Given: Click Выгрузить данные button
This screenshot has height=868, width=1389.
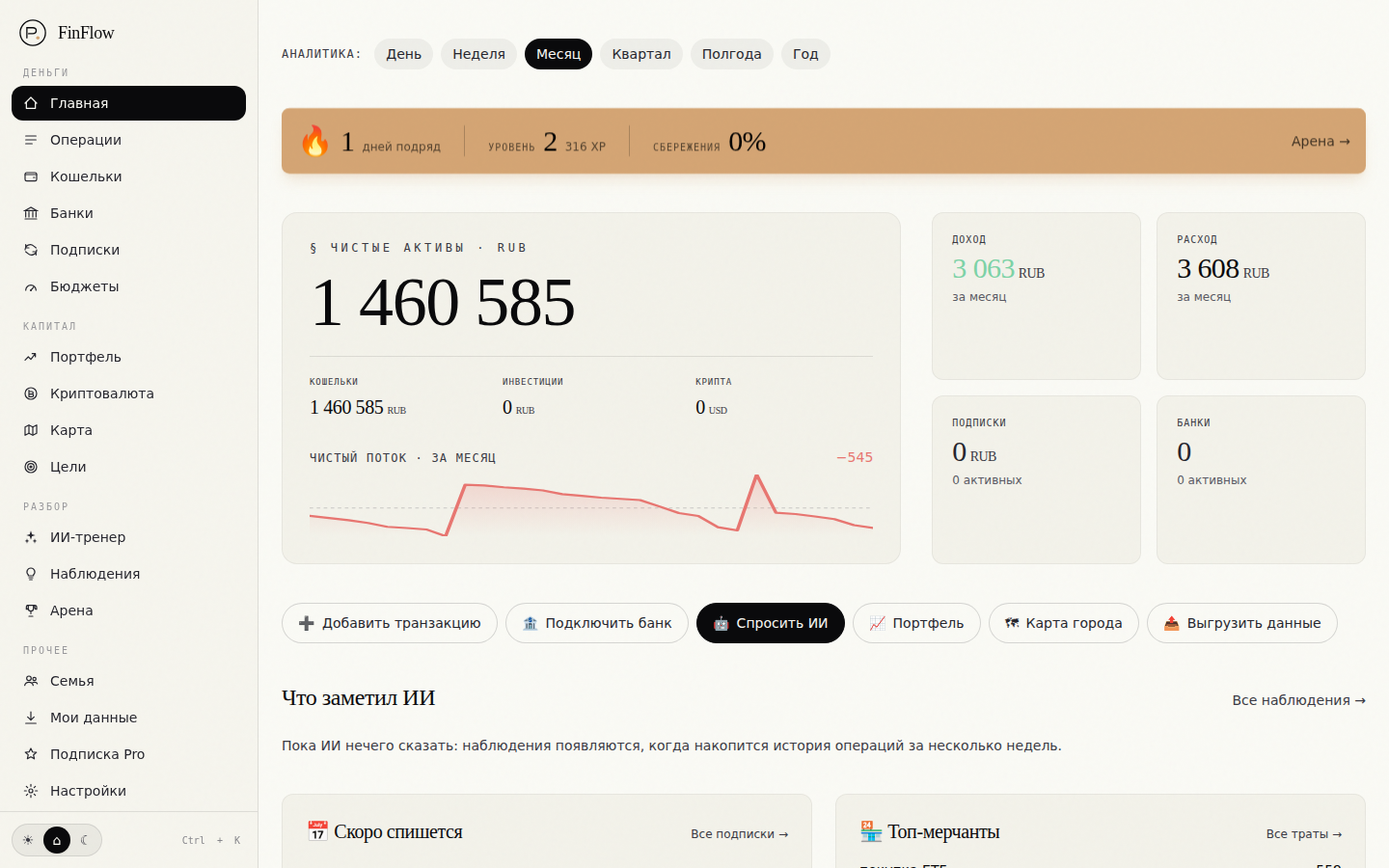Looking at the screenshot, I should [x=1242, y=623].
